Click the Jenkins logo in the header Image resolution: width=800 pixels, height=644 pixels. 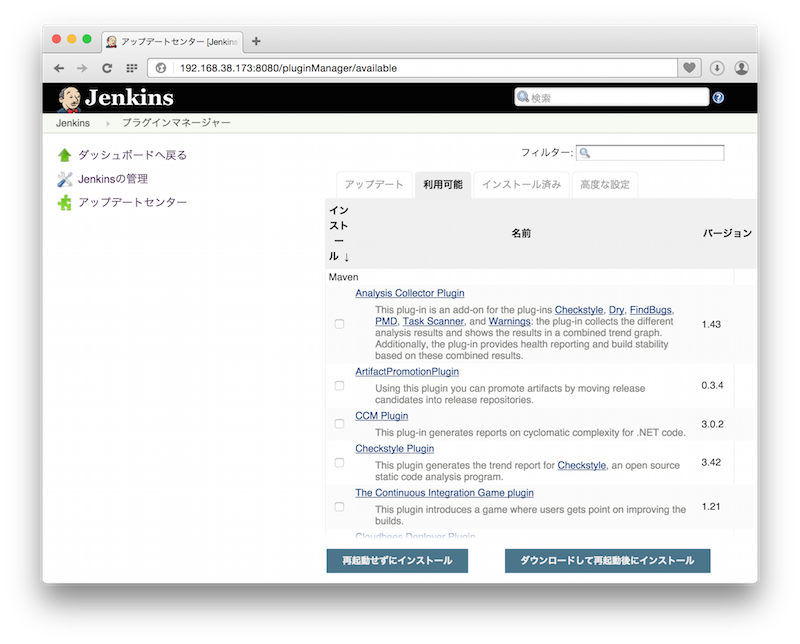115,97
